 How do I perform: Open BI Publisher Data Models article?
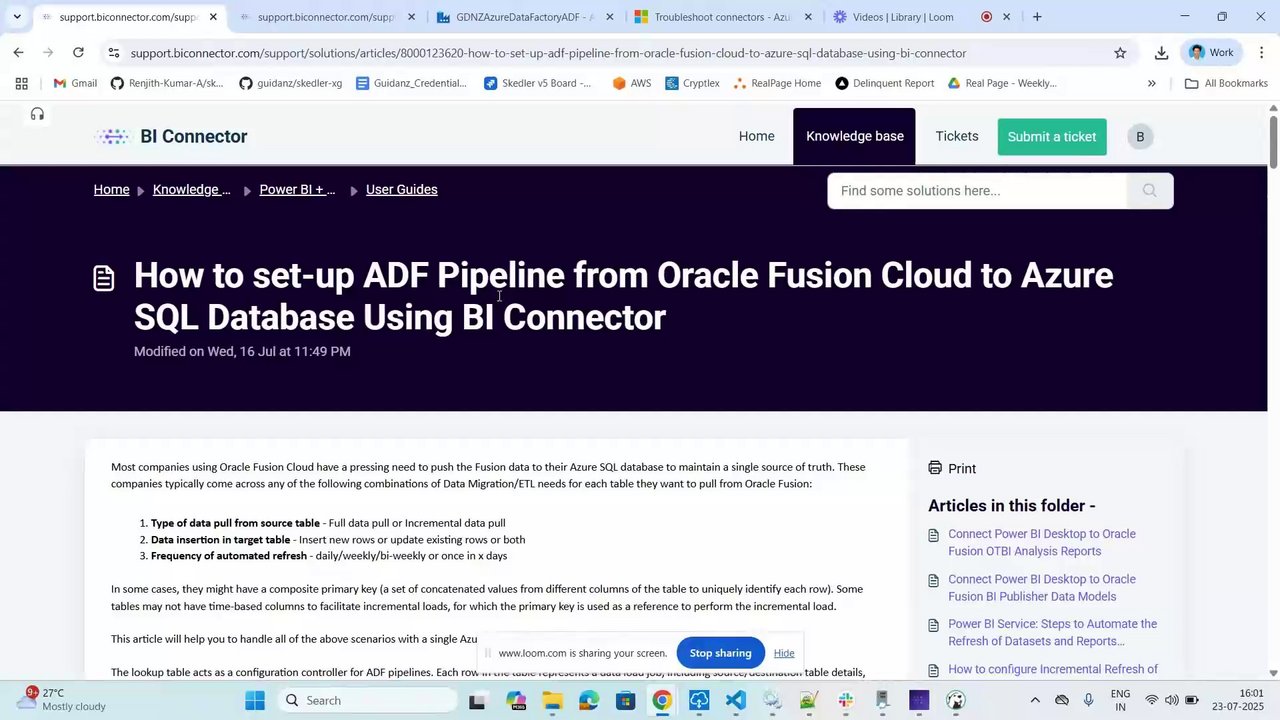click(1041, 587)
